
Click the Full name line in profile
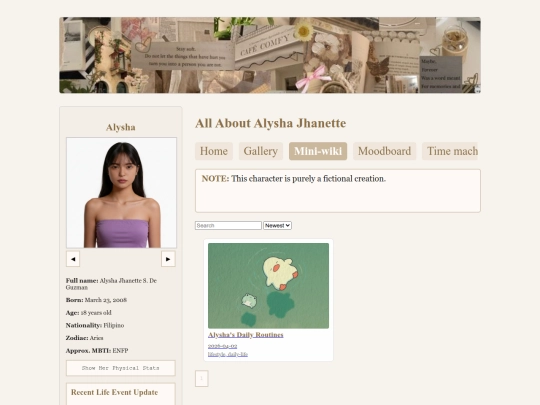[111, 284]
